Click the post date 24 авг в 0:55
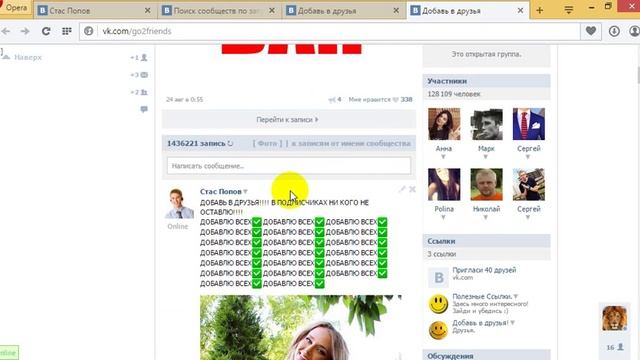640x360 pixels. click(184, 99)
